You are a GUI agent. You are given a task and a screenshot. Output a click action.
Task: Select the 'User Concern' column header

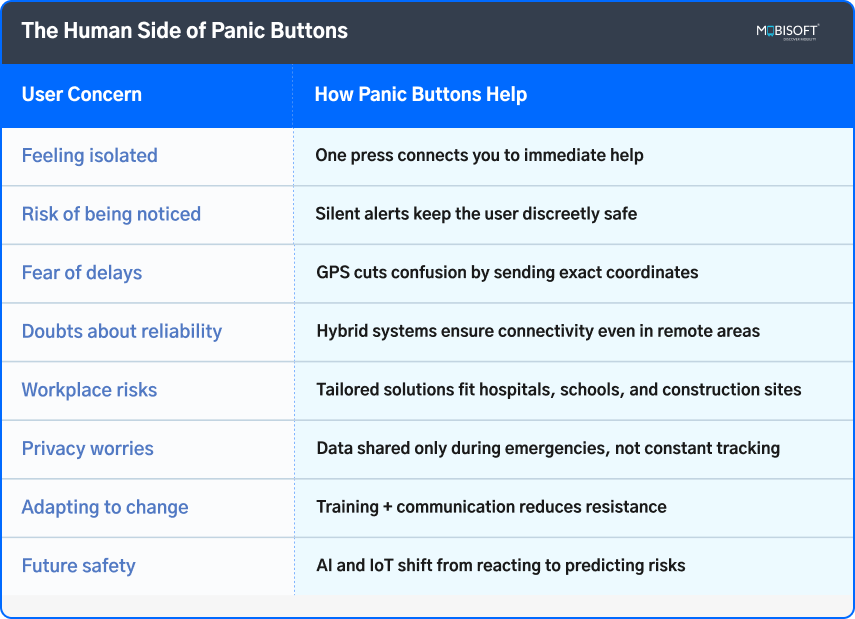82,96
